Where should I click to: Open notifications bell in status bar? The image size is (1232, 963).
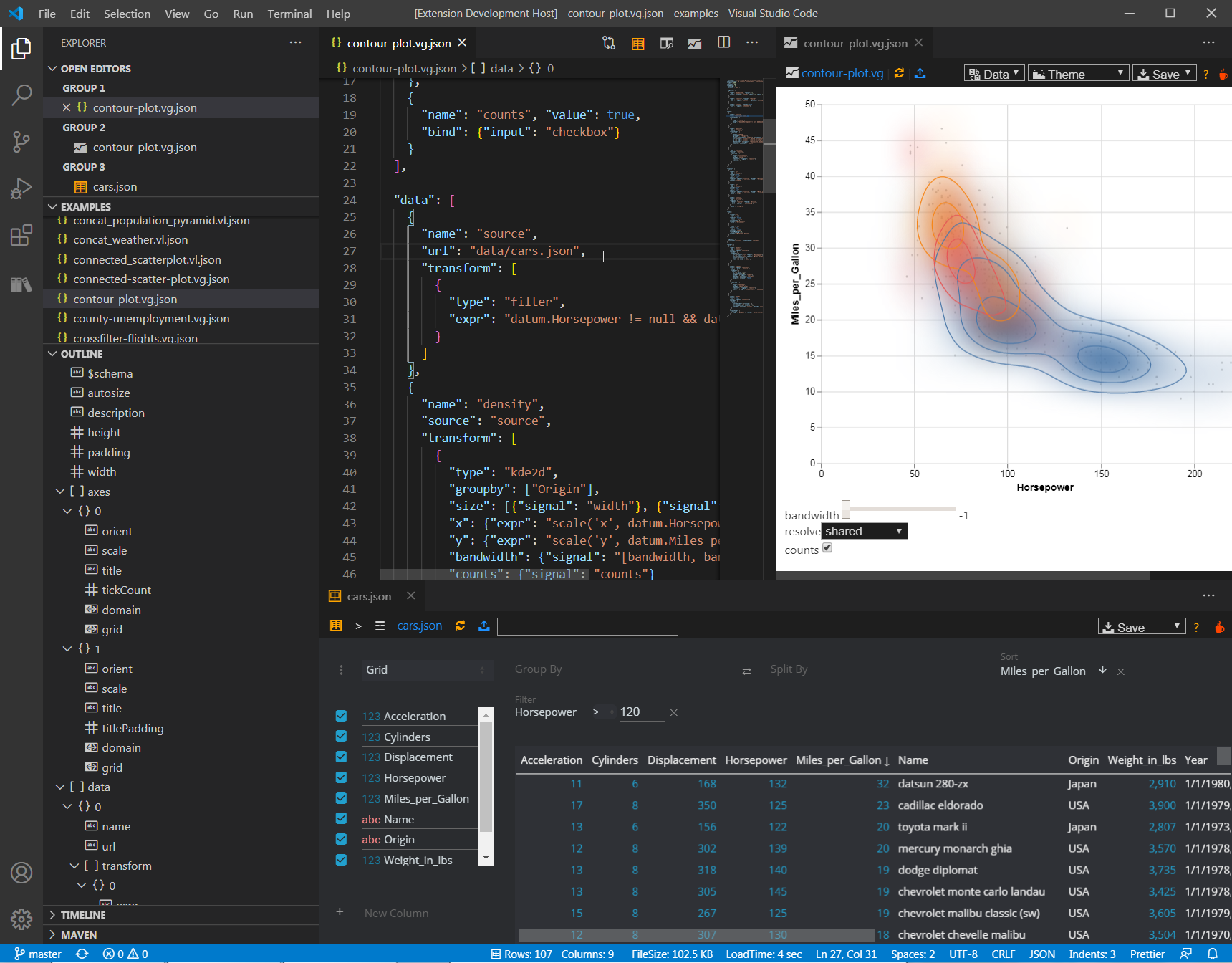click(x=1213, y=954)
